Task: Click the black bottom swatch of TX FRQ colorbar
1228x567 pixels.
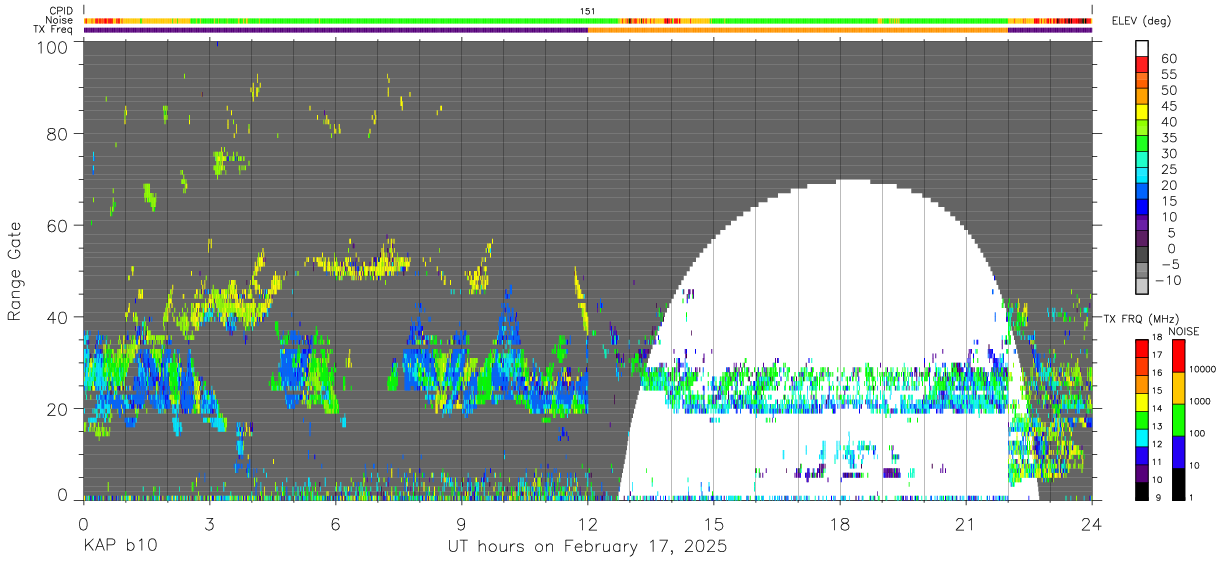Action: coord(1142,491)
